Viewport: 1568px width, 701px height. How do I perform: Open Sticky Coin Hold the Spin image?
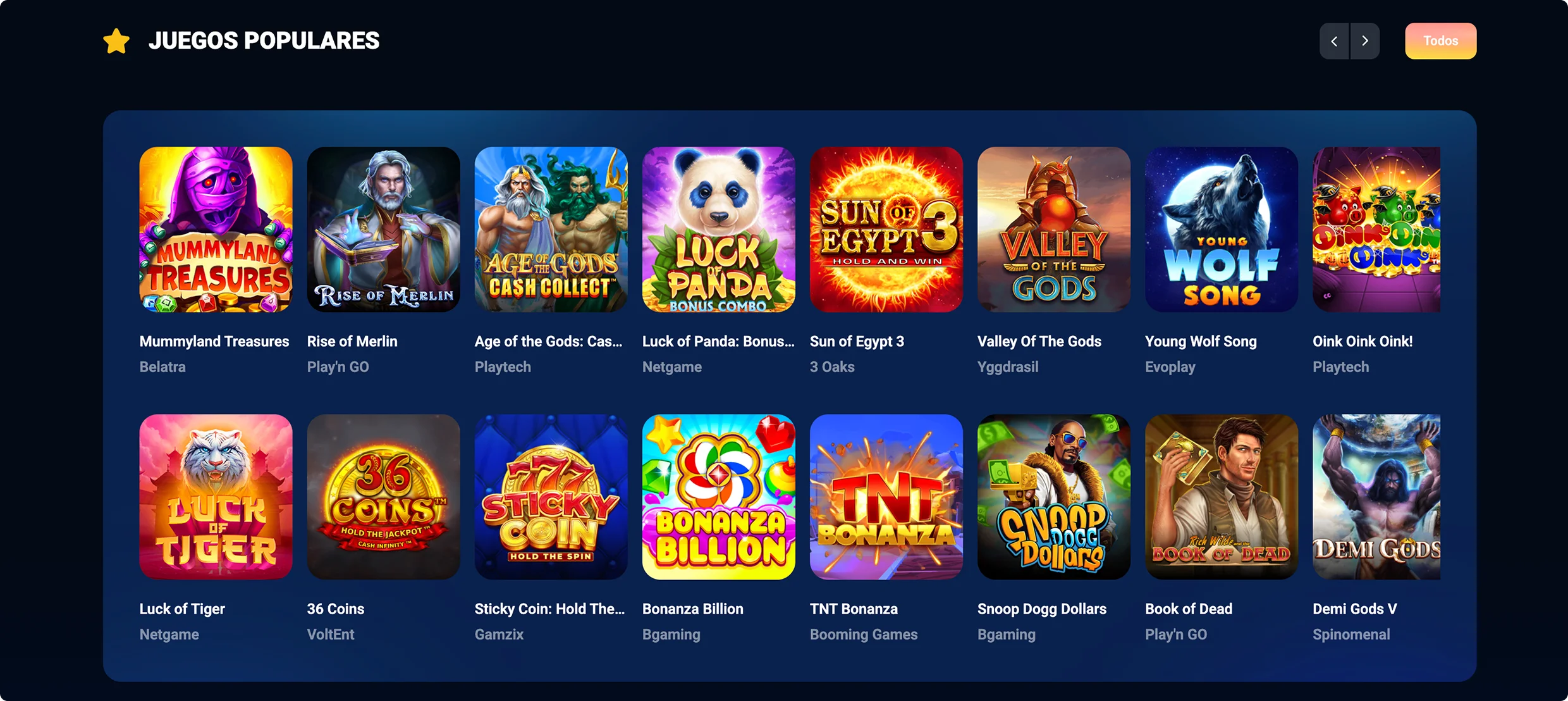coord(551,497)
